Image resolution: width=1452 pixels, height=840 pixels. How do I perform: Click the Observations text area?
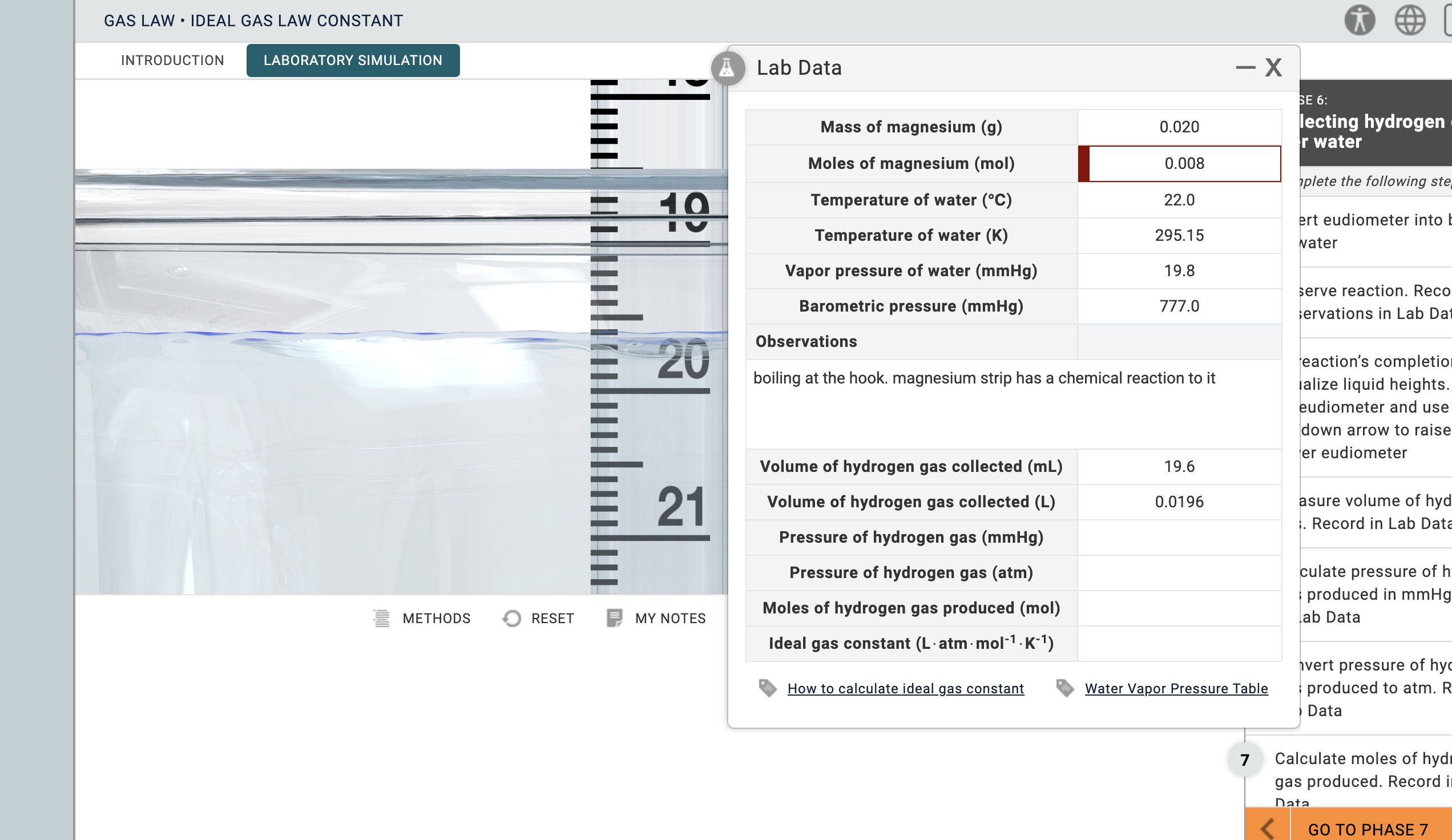(x=1013, y=403)
